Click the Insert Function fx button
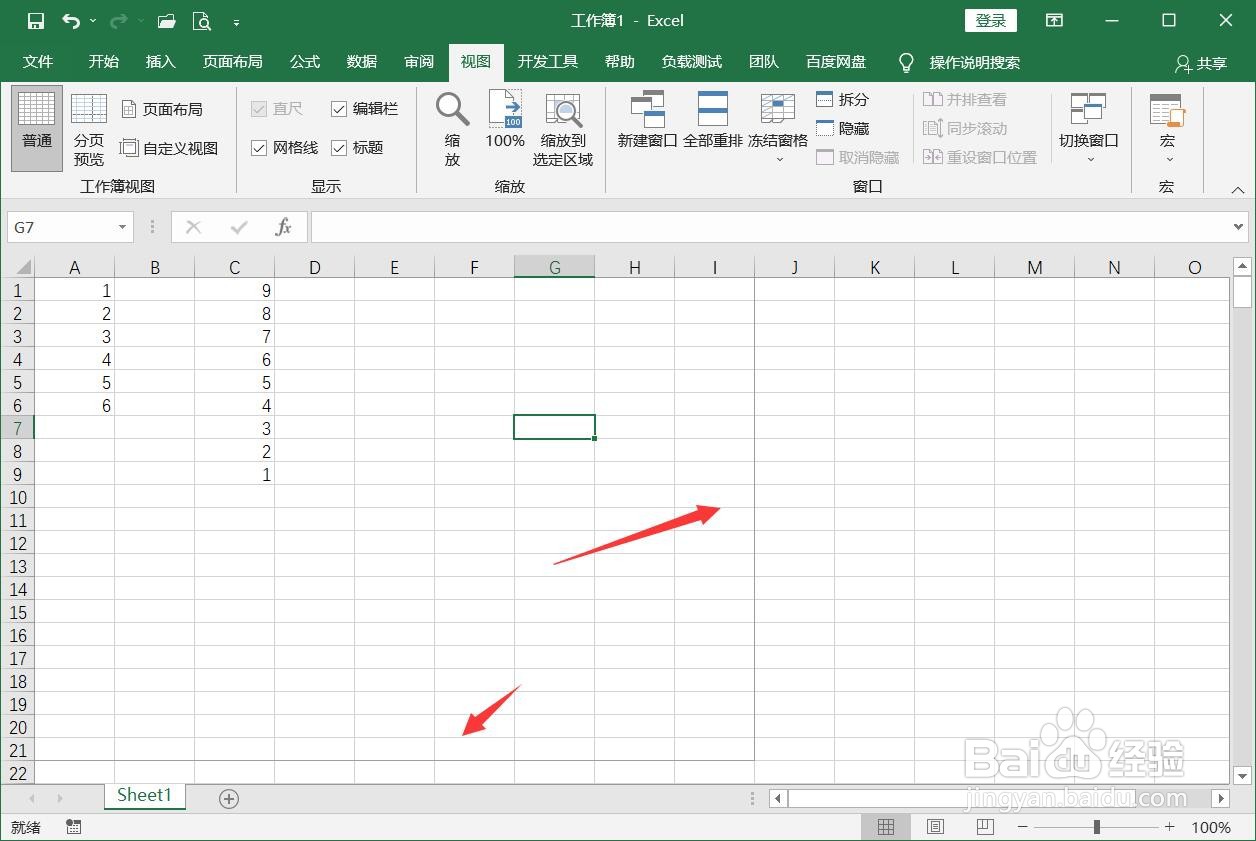Screen dimensions: 1256x841 [283, 227]
